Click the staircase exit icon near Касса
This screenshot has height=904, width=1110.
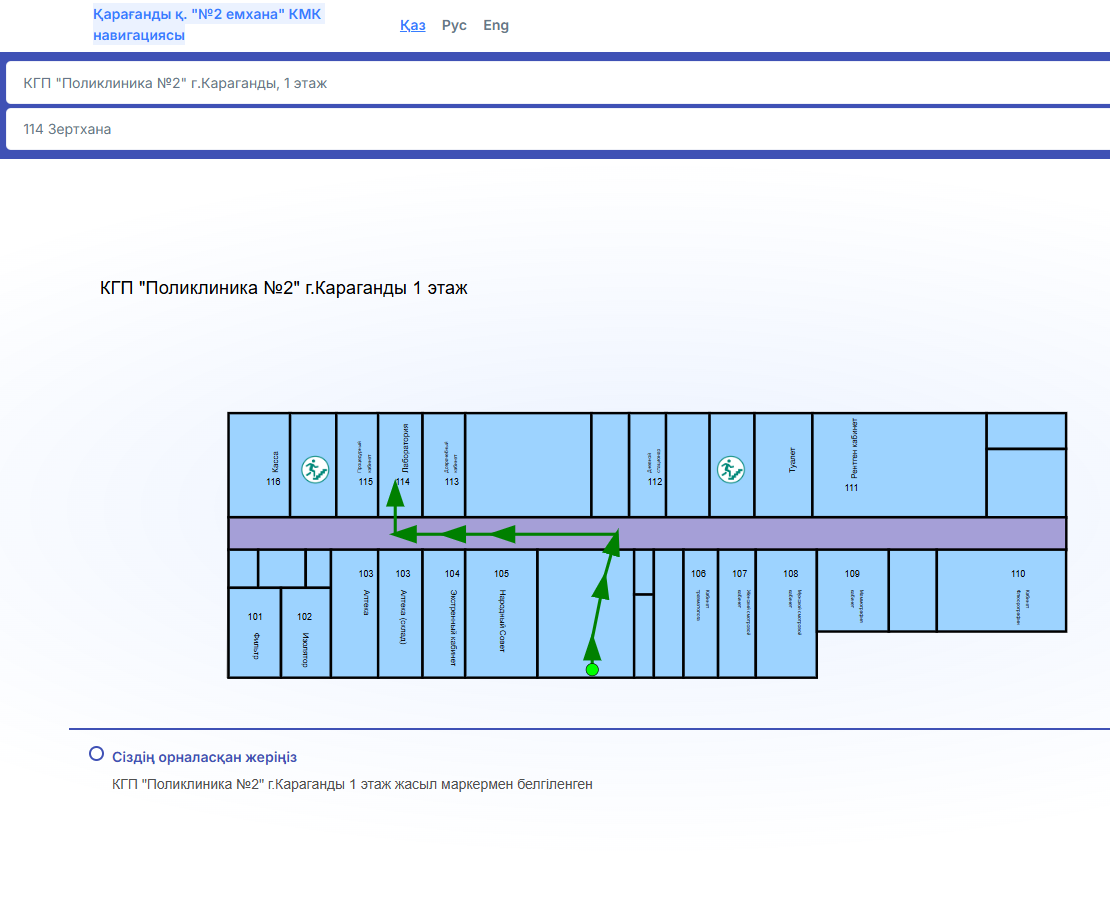click(x=315, y=469)
